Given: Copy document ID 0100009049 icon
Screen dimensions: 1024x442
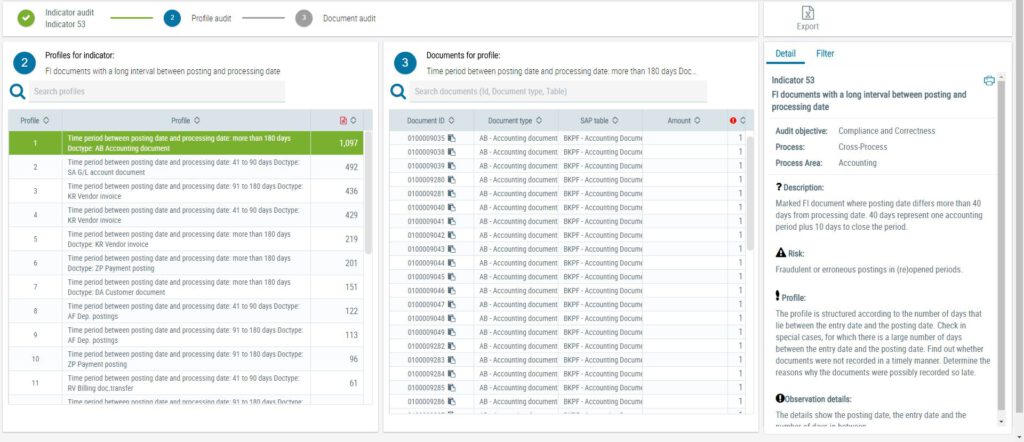Looking at the screenshot, I should [451, 332].
